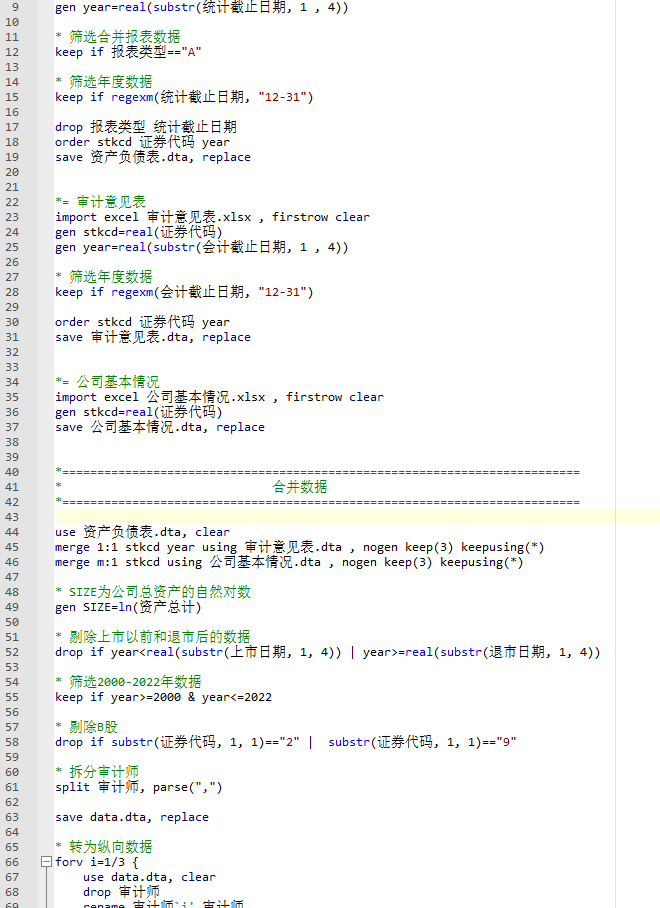Click line number 52 in the gutter
660x908 pixels.
click(13, 652)
